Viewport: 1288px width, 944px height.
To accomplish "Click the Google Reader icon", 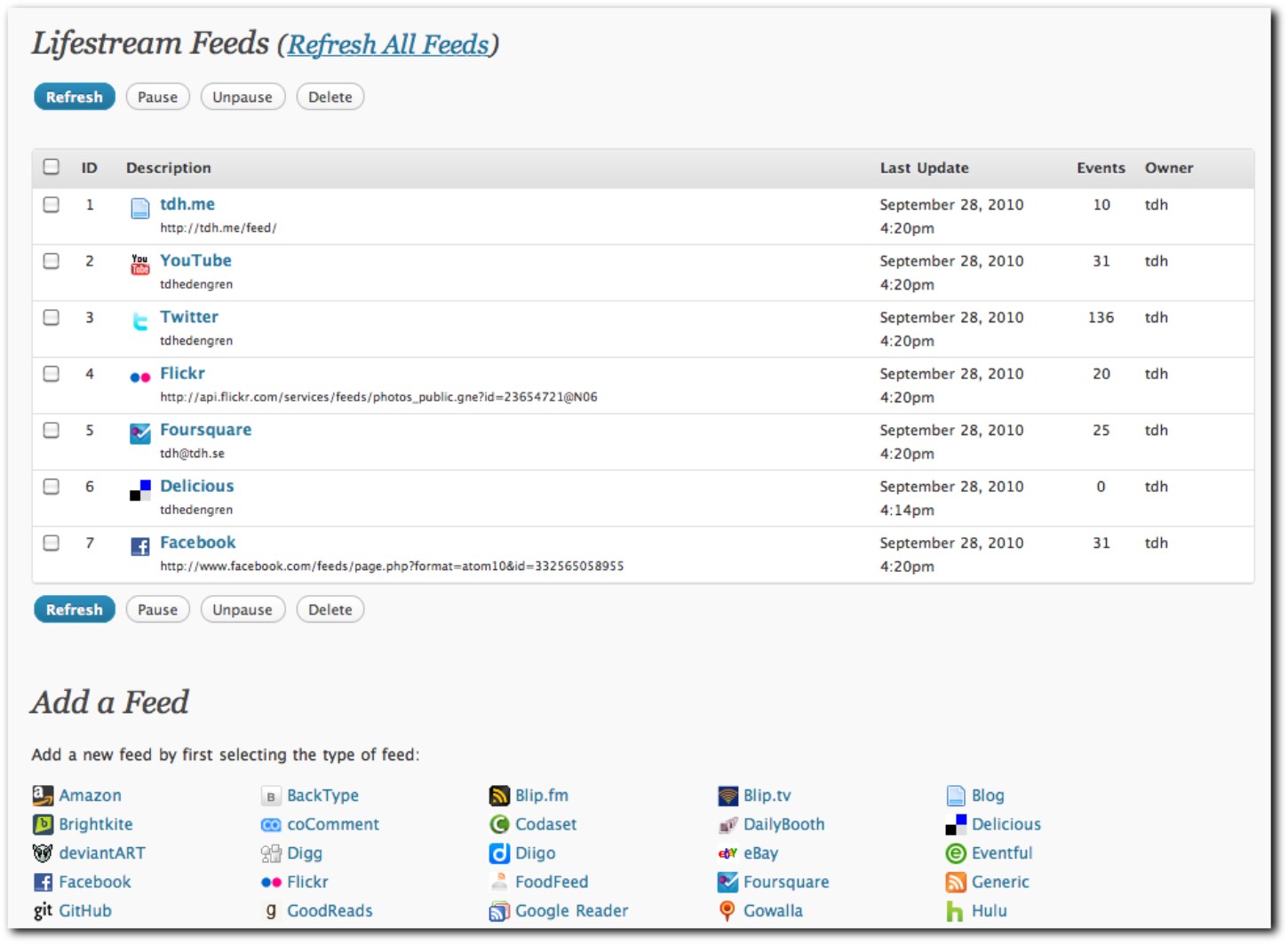I will pos(499,910).
